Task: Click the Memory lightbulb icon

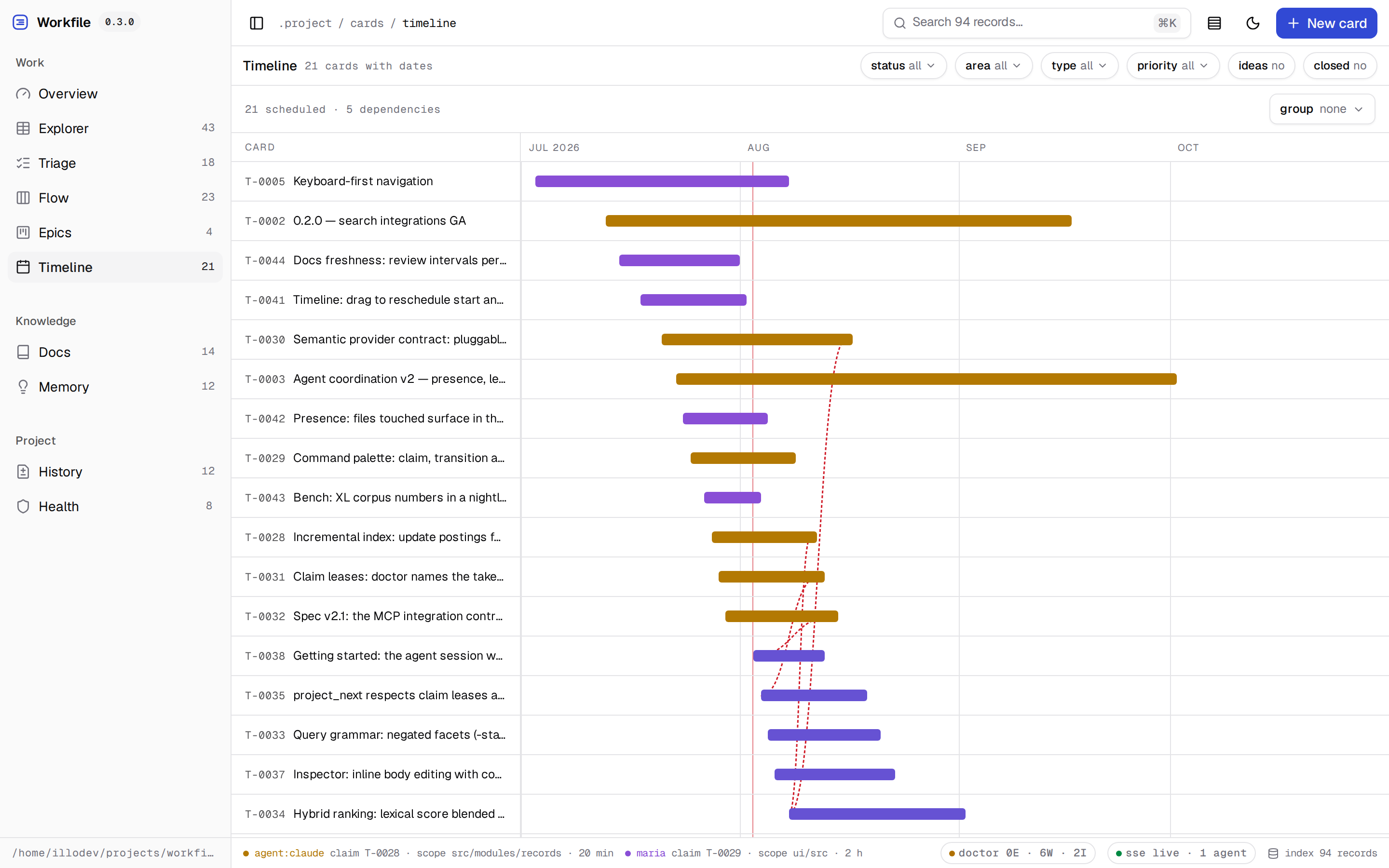Action: pyautogui.click(x=23, y=387)
